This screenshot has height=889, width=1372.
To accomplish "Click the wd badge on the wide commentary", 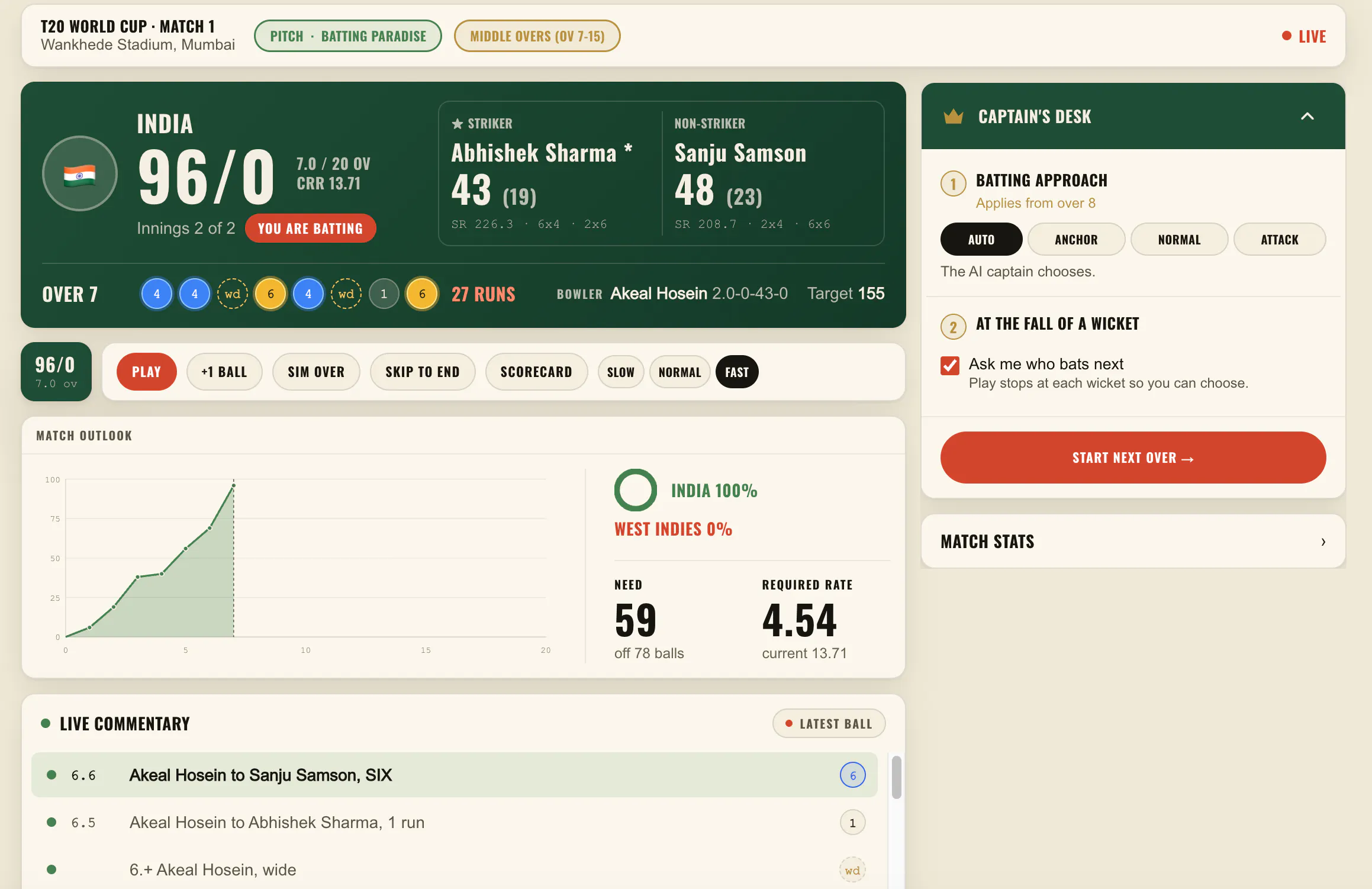I will tap(852, 870).
